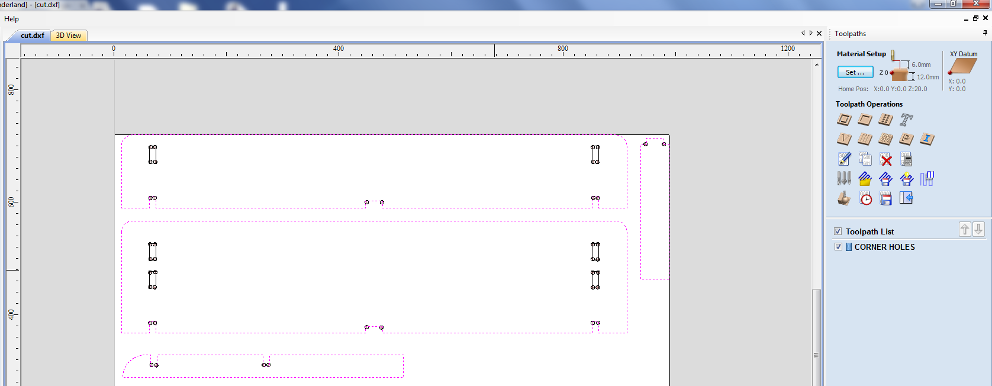Click the Copy toolpath icon

(x=865, y=159)
